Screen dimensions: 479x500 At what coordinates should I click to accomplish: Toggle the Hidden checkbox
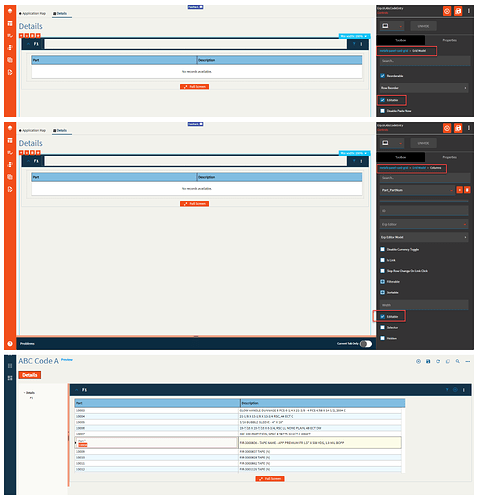point(383,338)
